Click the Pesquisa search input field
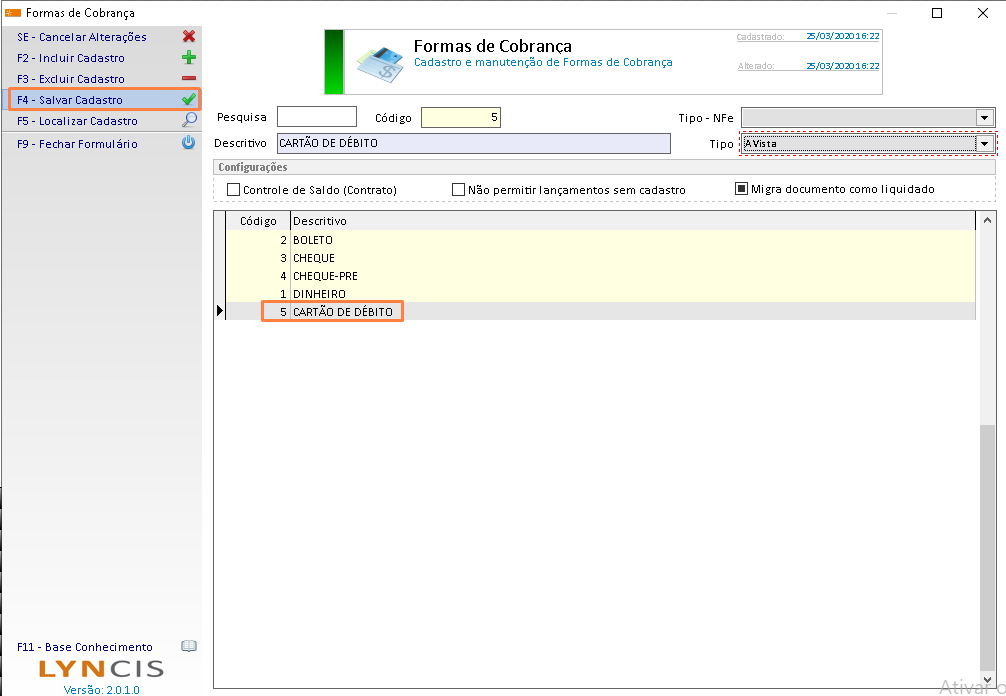 pyautogui.click(x=316, y=117)
